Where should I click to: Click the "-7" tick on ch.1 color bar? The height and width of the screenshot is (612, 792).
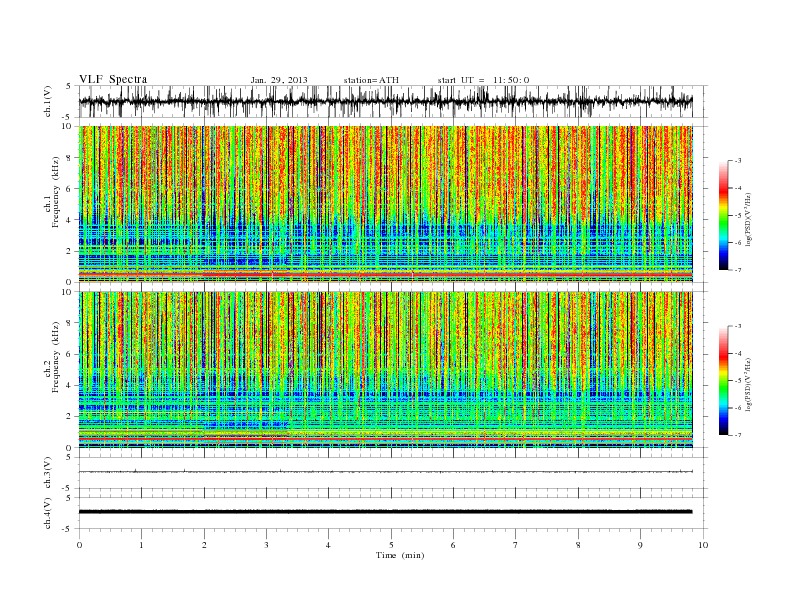point(738,270)
